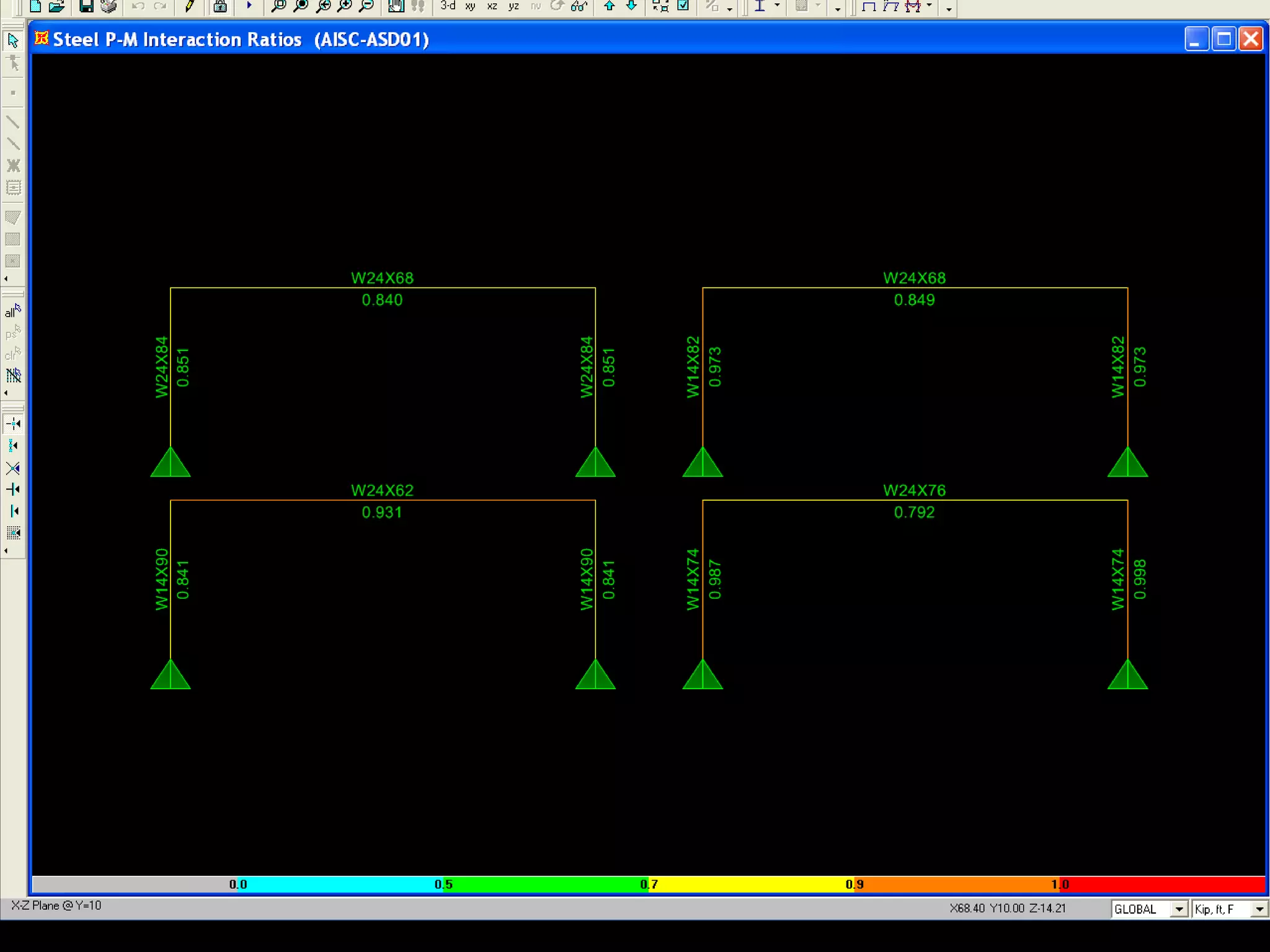The height and width of the screenshot is (952, 1270).
Task: Select the Pan hand tool
Action: (x=396, y=6)
